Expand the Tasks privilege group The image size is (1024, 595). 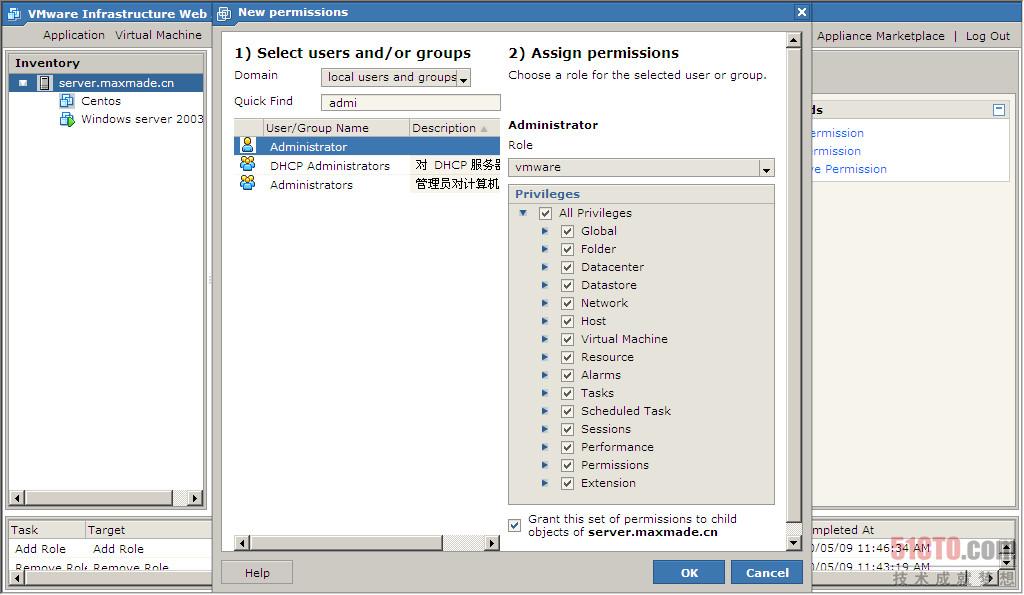545,393
